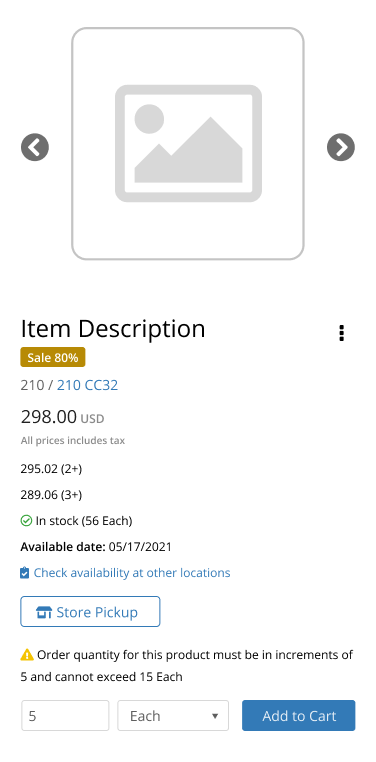Check availability at other locations
Image resolution: width=376 pixels, height=762 pixels.
click(132, 573)
